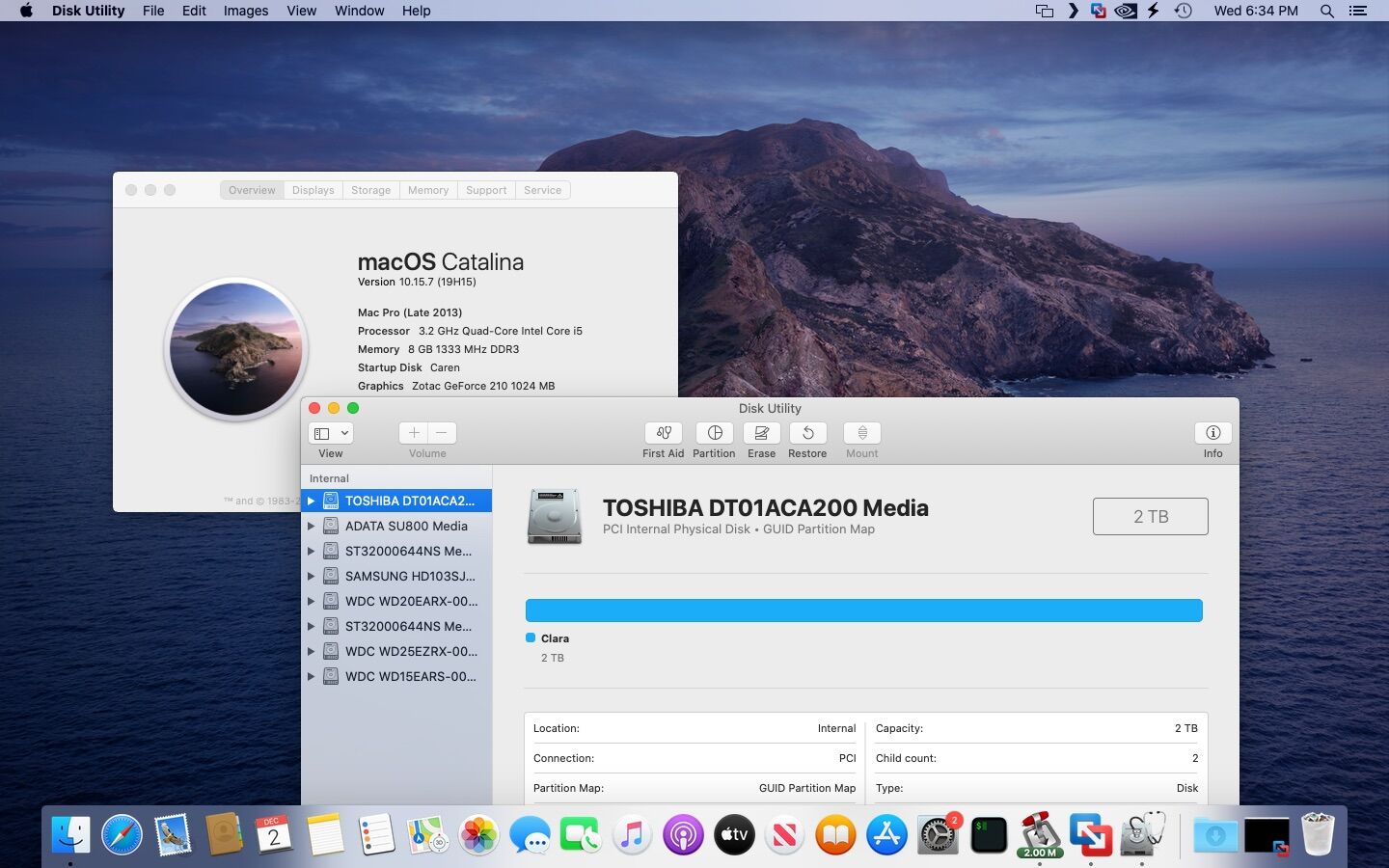Open Photos from the Dock
The image size is (1389, 868).
tap(478, 834)
